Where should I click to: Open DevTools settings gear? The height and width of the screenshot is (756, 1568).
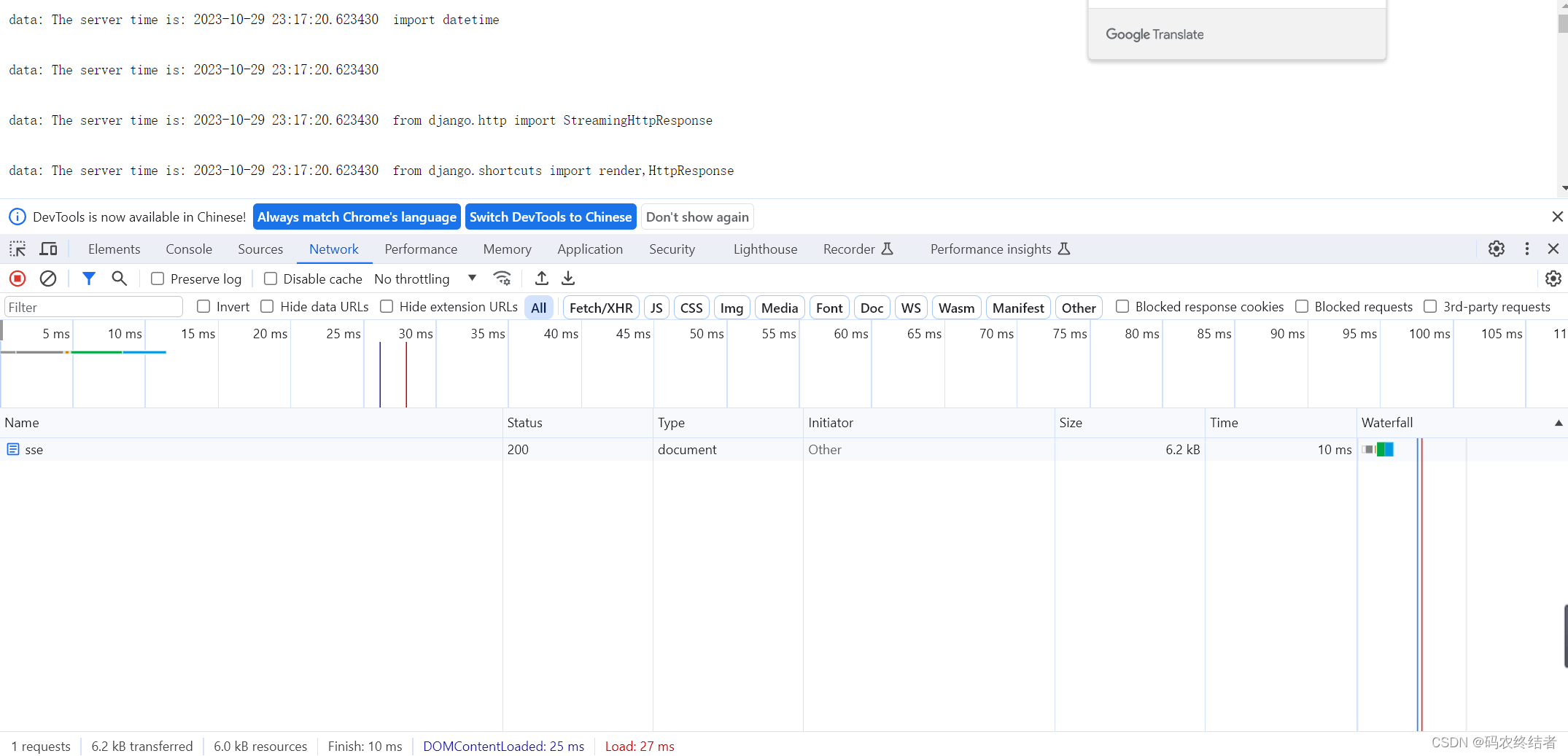point(1497,249)
